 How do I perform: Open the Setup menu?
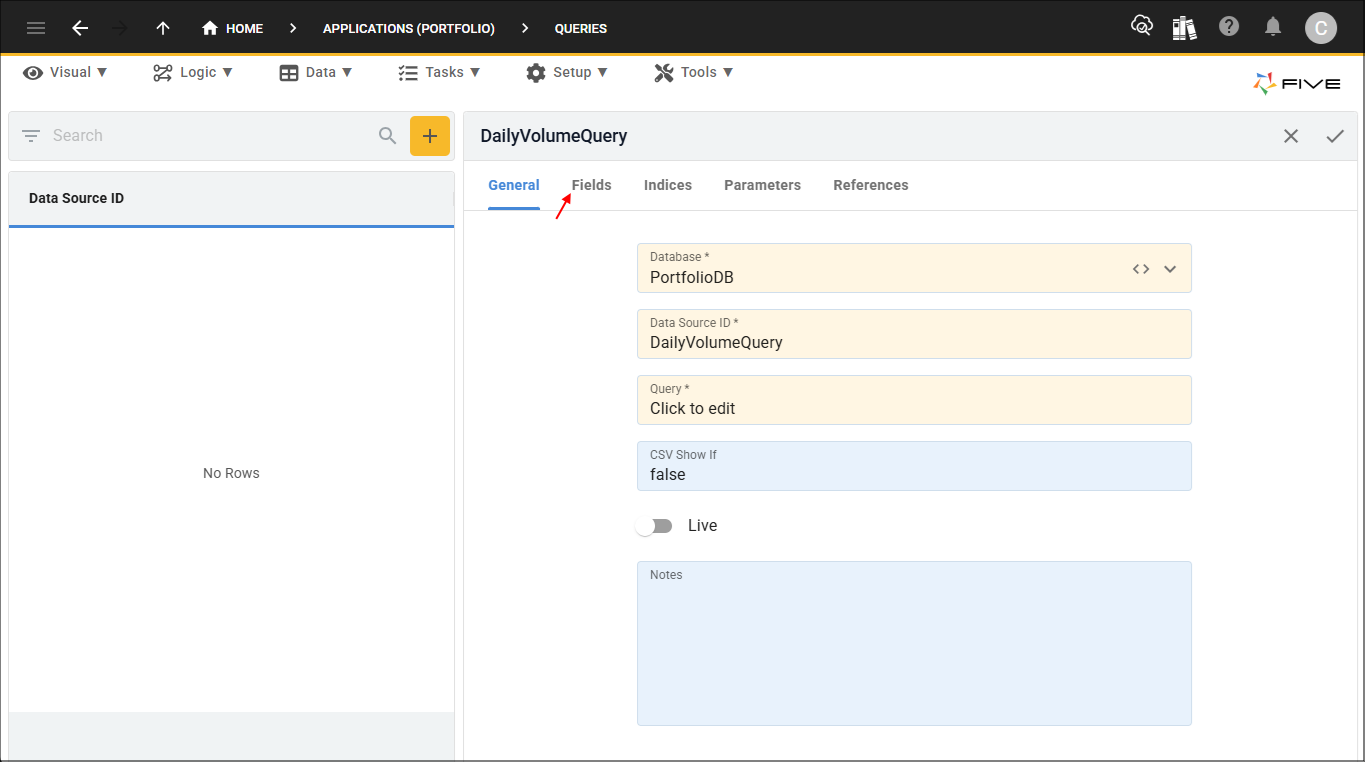tap(567, 72)
